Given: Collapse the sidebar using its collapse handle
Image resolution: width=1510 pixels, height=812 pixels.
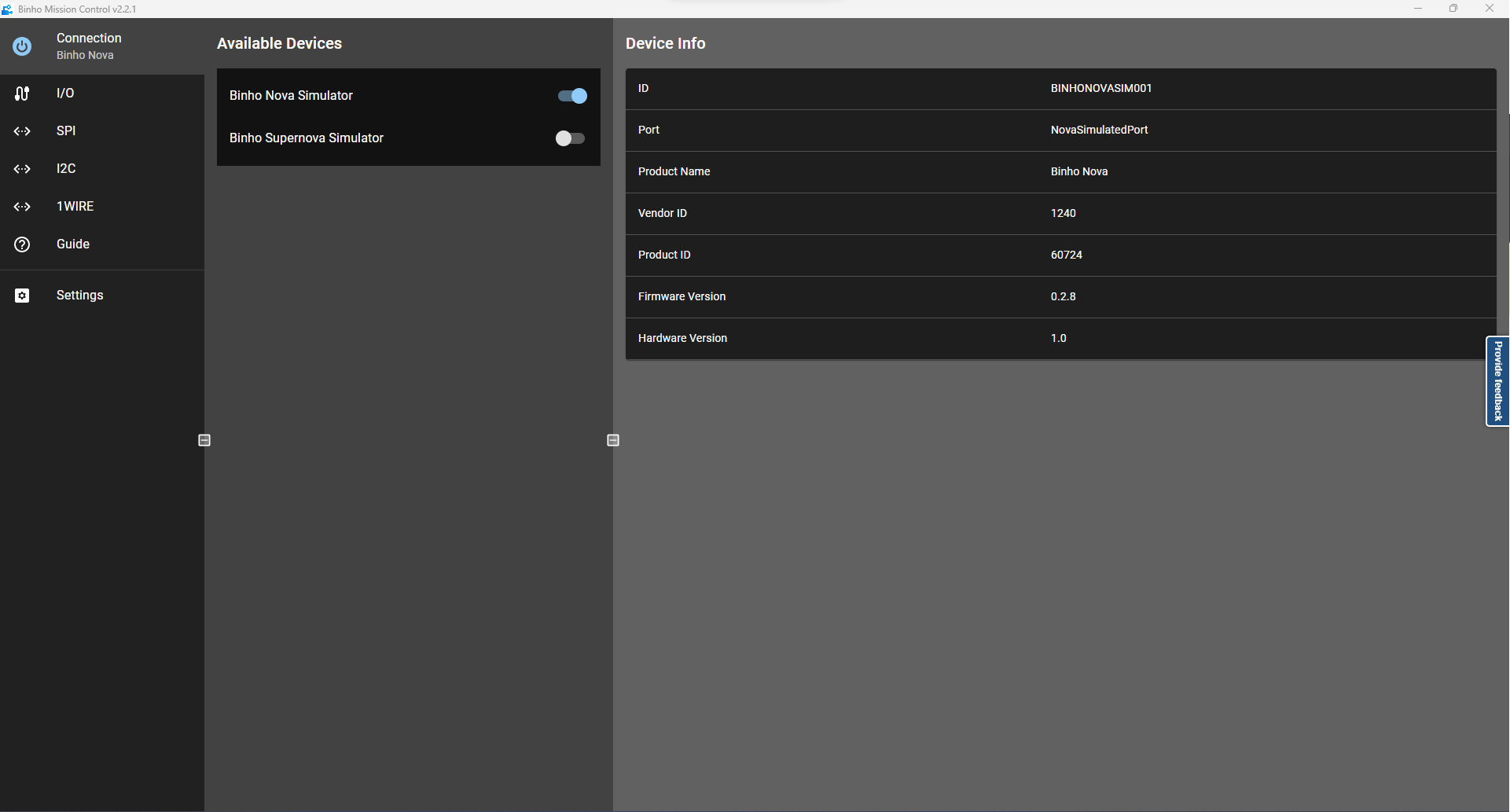Looking at the screenshot, I should coord(204,440).
